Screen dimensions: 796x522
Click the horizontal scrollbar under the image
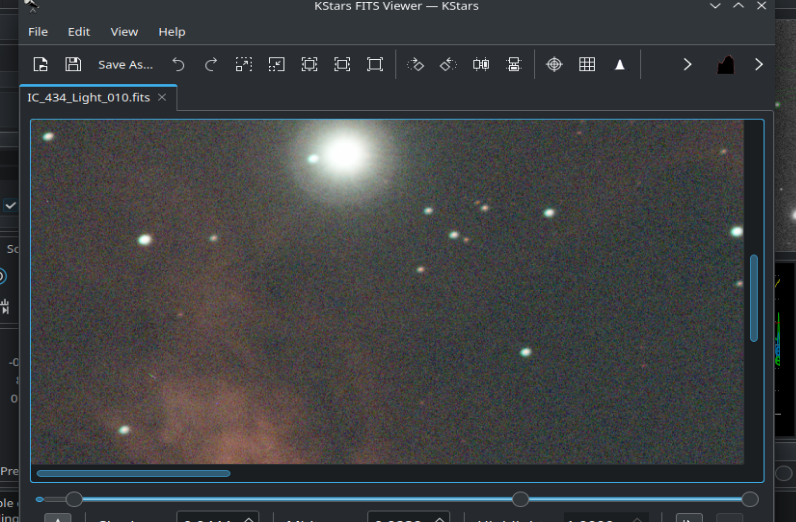point(134,473)
